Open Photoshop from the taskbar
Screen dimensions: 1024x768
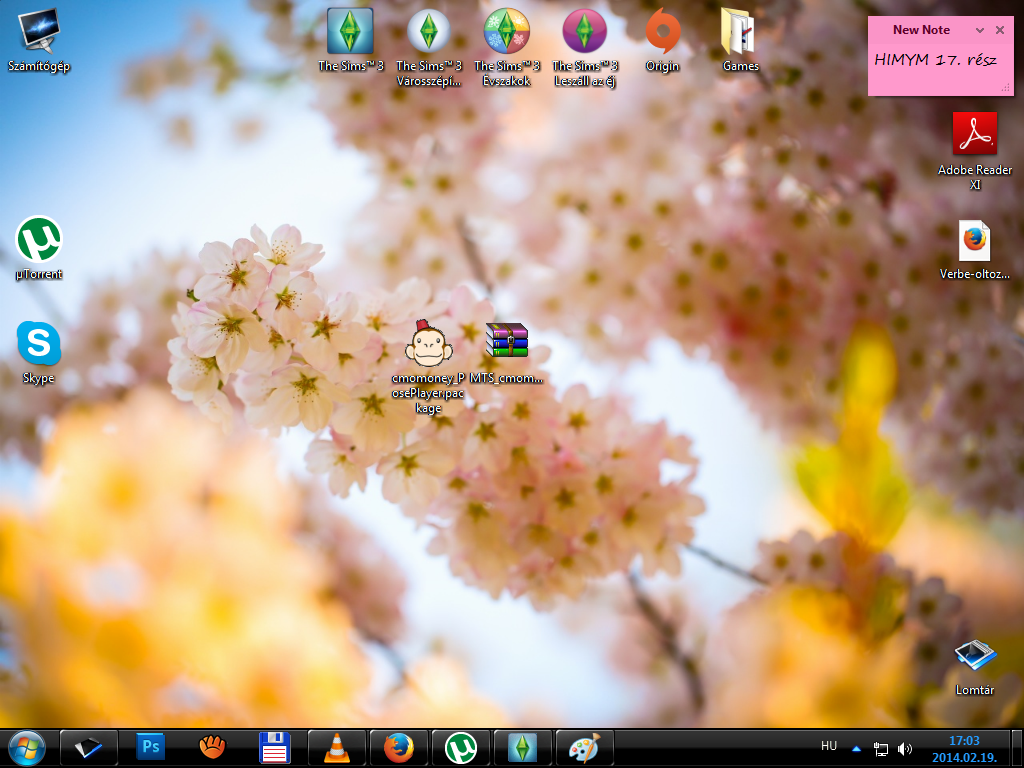[x=150, y=748]
